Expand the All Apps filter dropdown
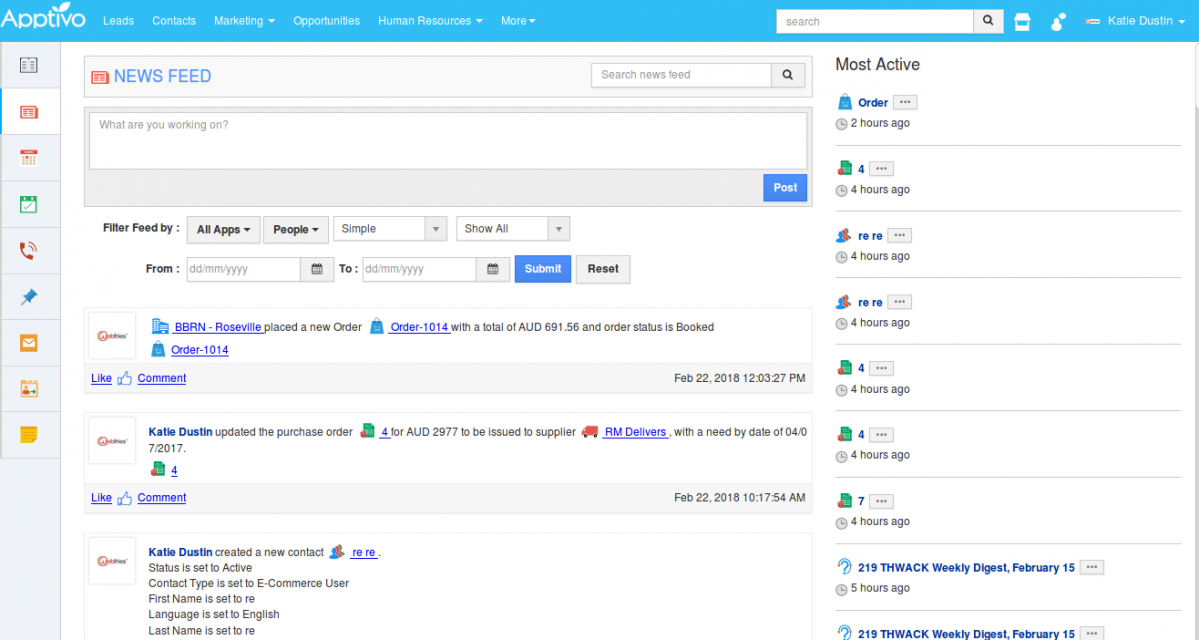This screenshot has width=1199, height=640. (223, 230)
